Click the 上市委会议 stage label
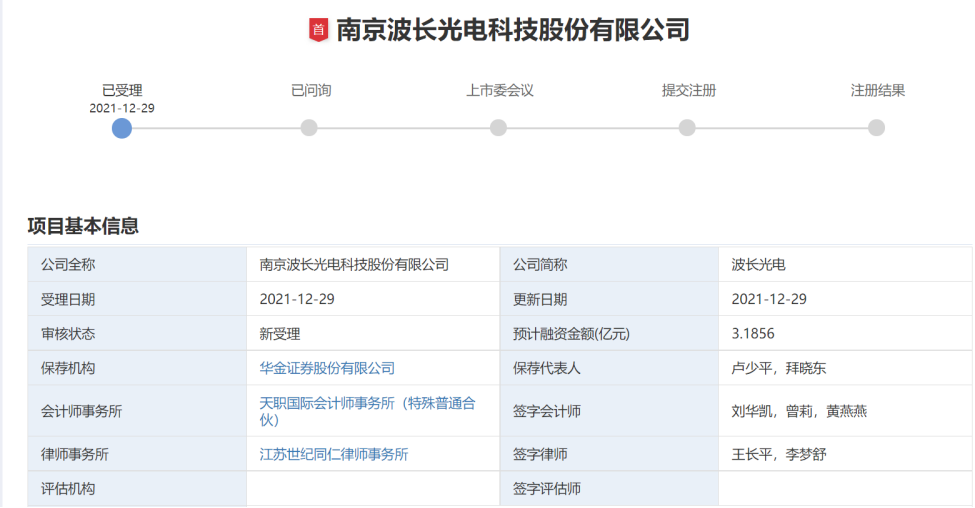The height and width of the screenshot is (508, 975). 500,90
